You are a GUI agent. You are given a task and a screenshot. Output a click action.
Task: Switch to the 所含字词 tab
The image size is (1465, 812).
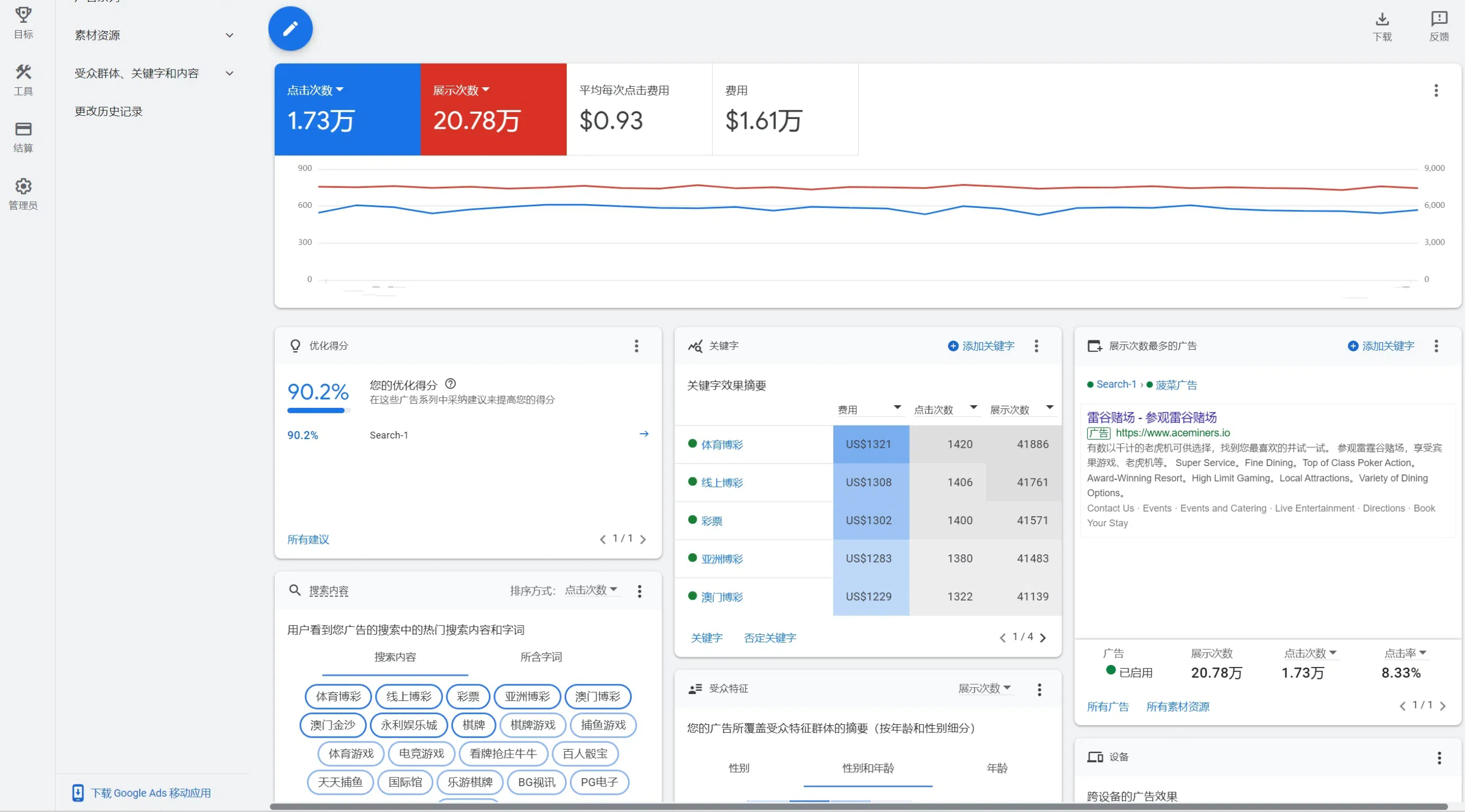point(540,657)
